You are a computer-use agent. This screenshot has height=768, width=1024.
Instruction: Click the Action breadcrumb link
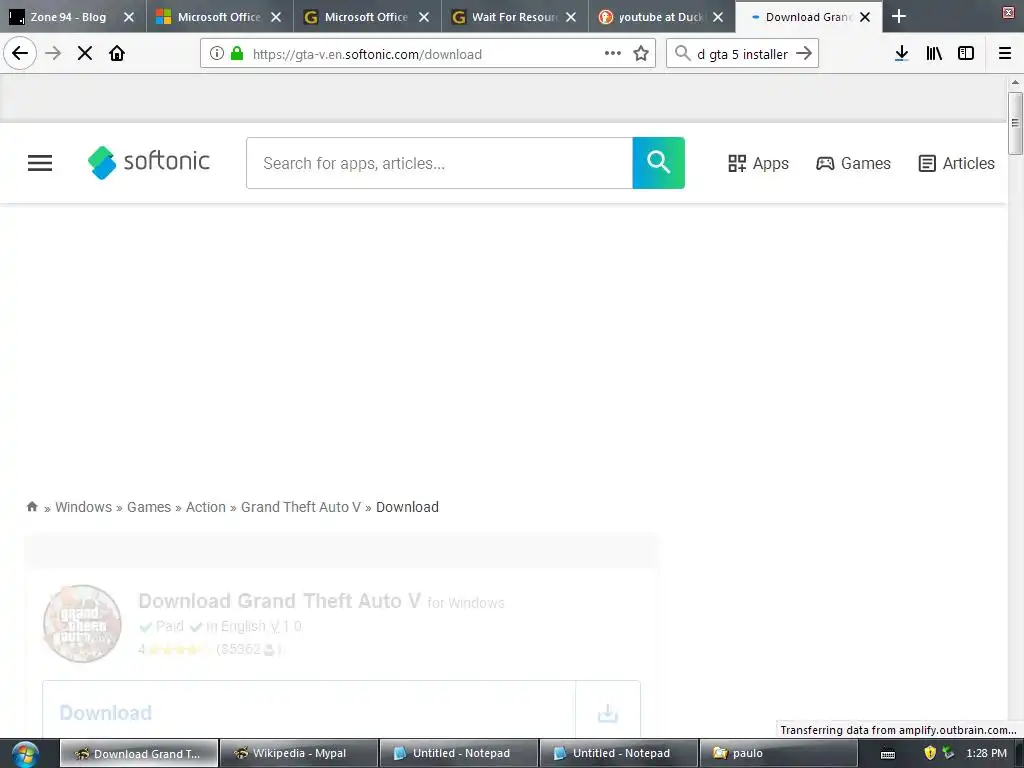coord(206,507)
